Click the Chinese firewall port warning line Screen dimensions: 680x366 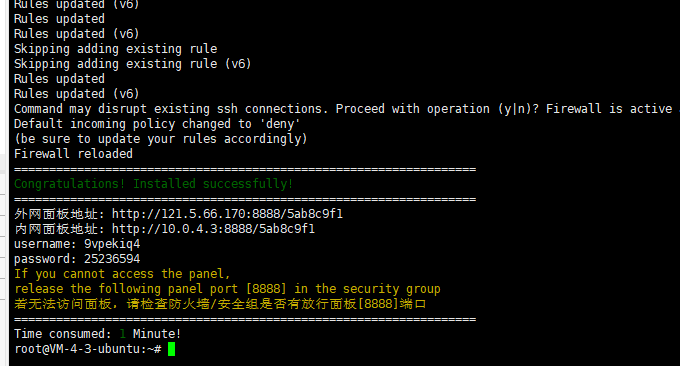(x=220, y=304)
